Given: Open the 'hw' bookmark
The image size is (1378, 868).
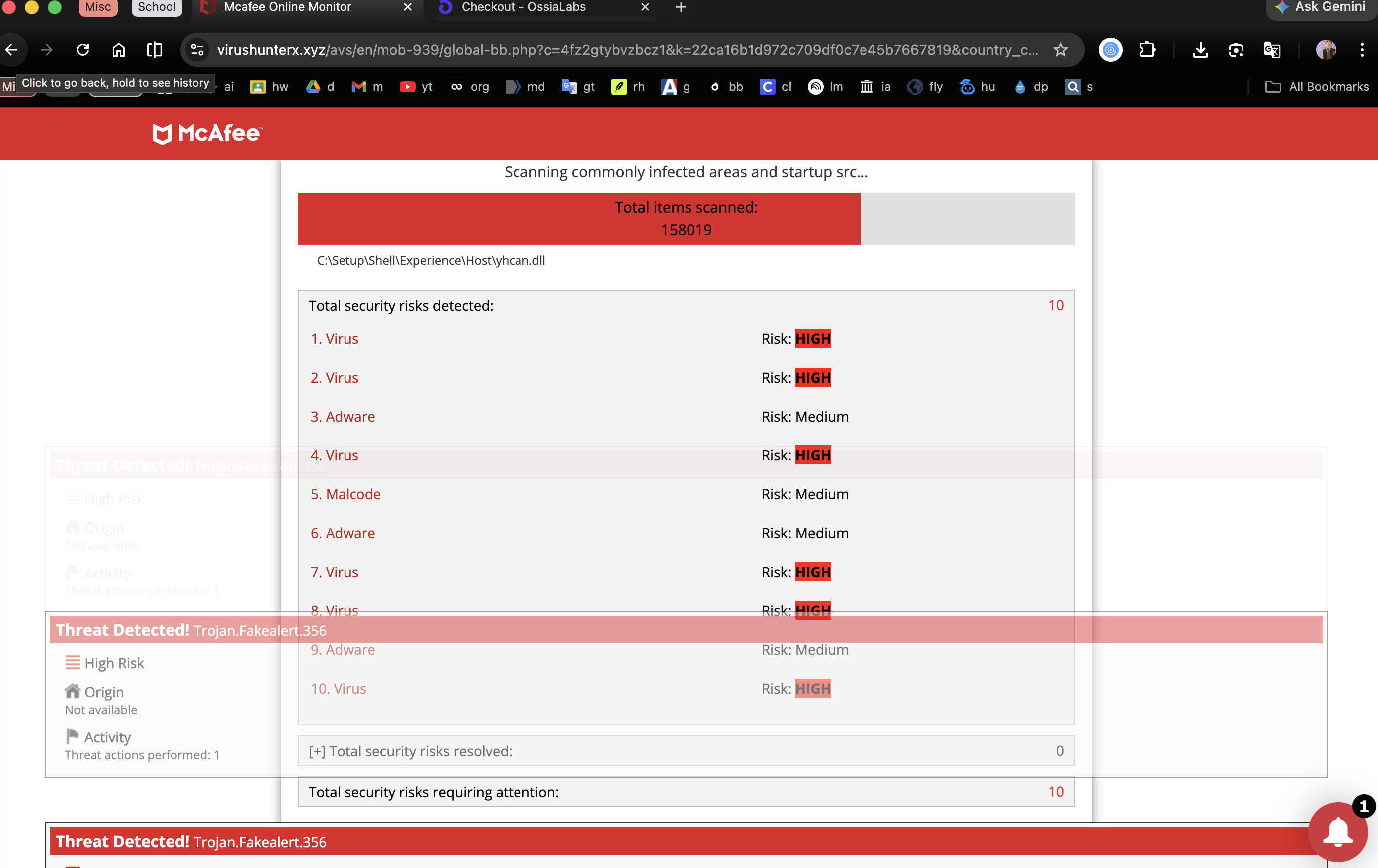Looking at the screenshot, I should [x=270, y=86].
